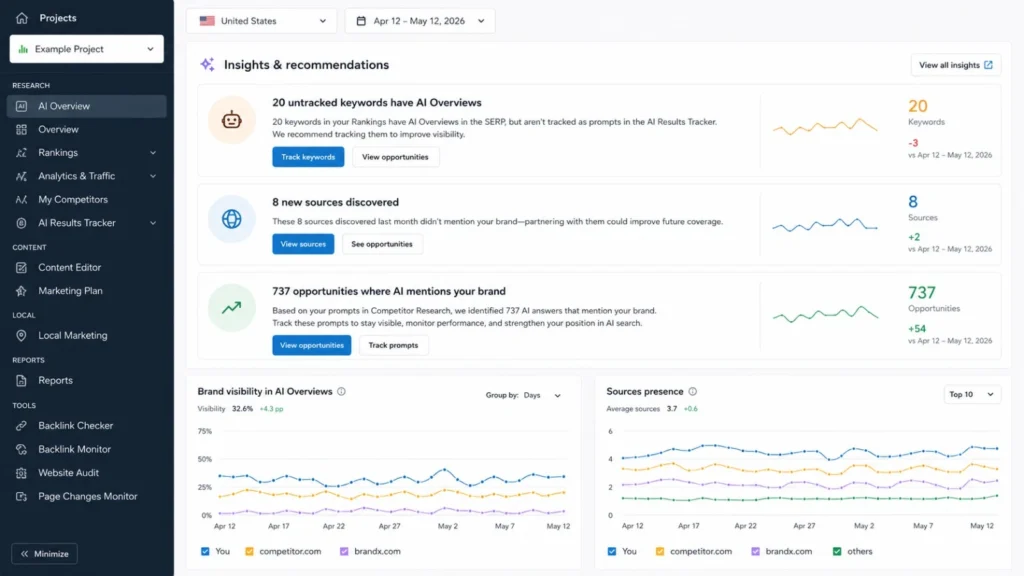Click the Projects label in sidebar
This screenshot has width=1024, height=576.
[x=57, y=18]
